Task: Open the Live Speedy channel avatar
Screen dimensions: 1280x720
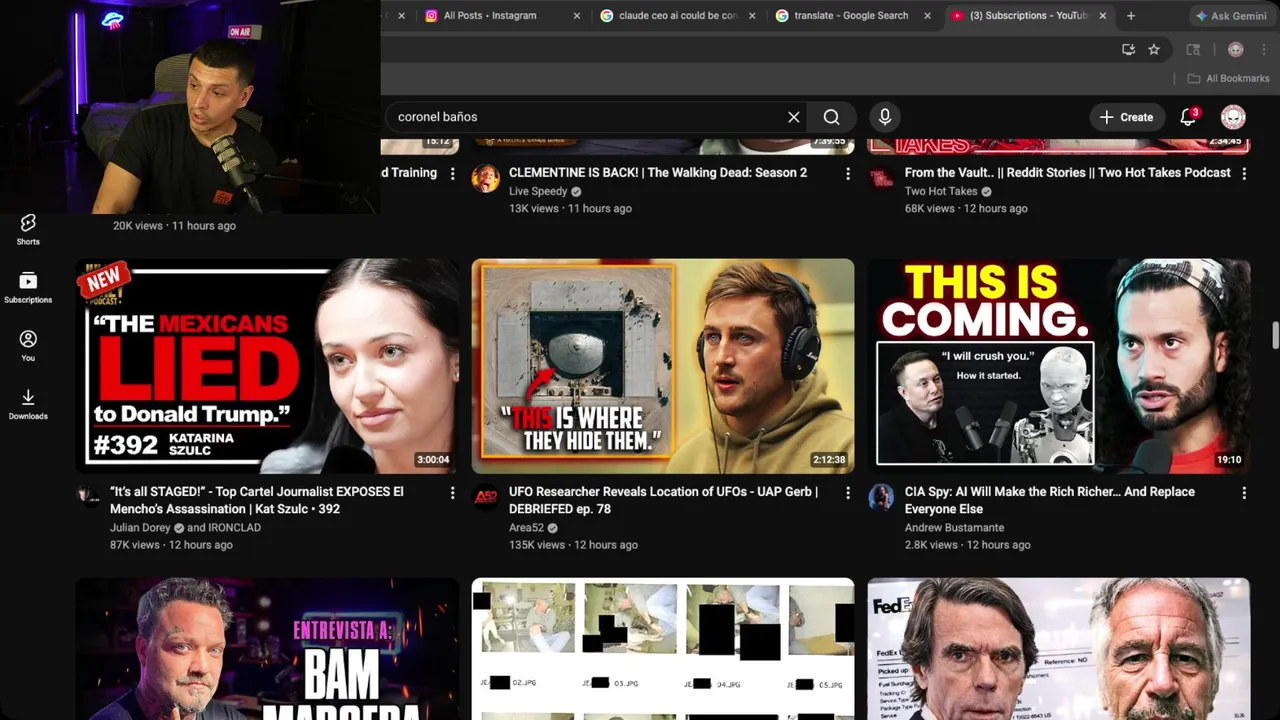Action: tap(485, 178)
